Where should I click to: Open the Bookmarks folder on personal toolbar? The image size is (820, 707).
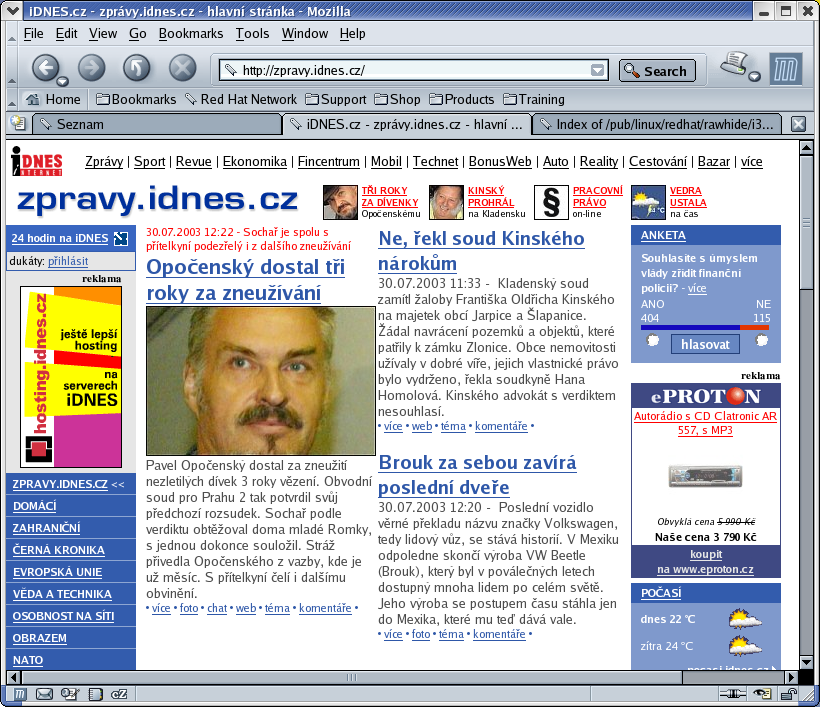(136, 99)
